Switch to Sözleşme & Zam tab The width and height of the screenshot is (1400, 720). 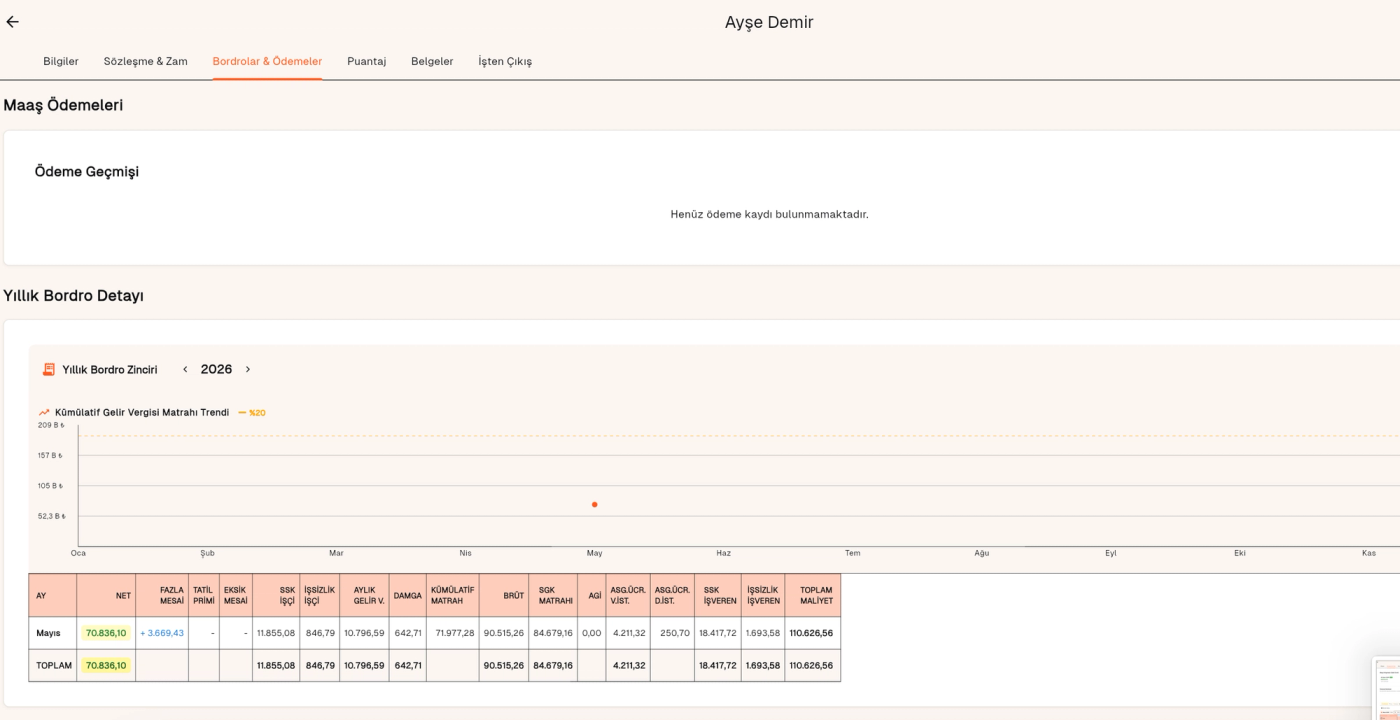146,61
